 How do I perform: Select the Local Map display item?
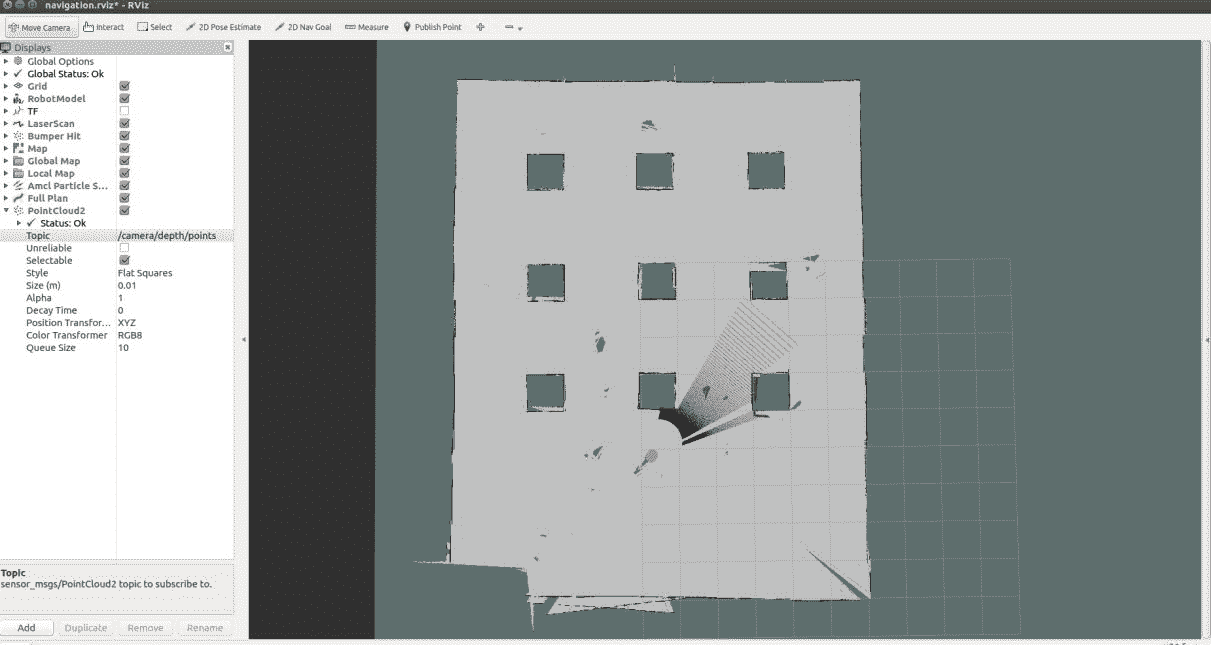point(51,174)
